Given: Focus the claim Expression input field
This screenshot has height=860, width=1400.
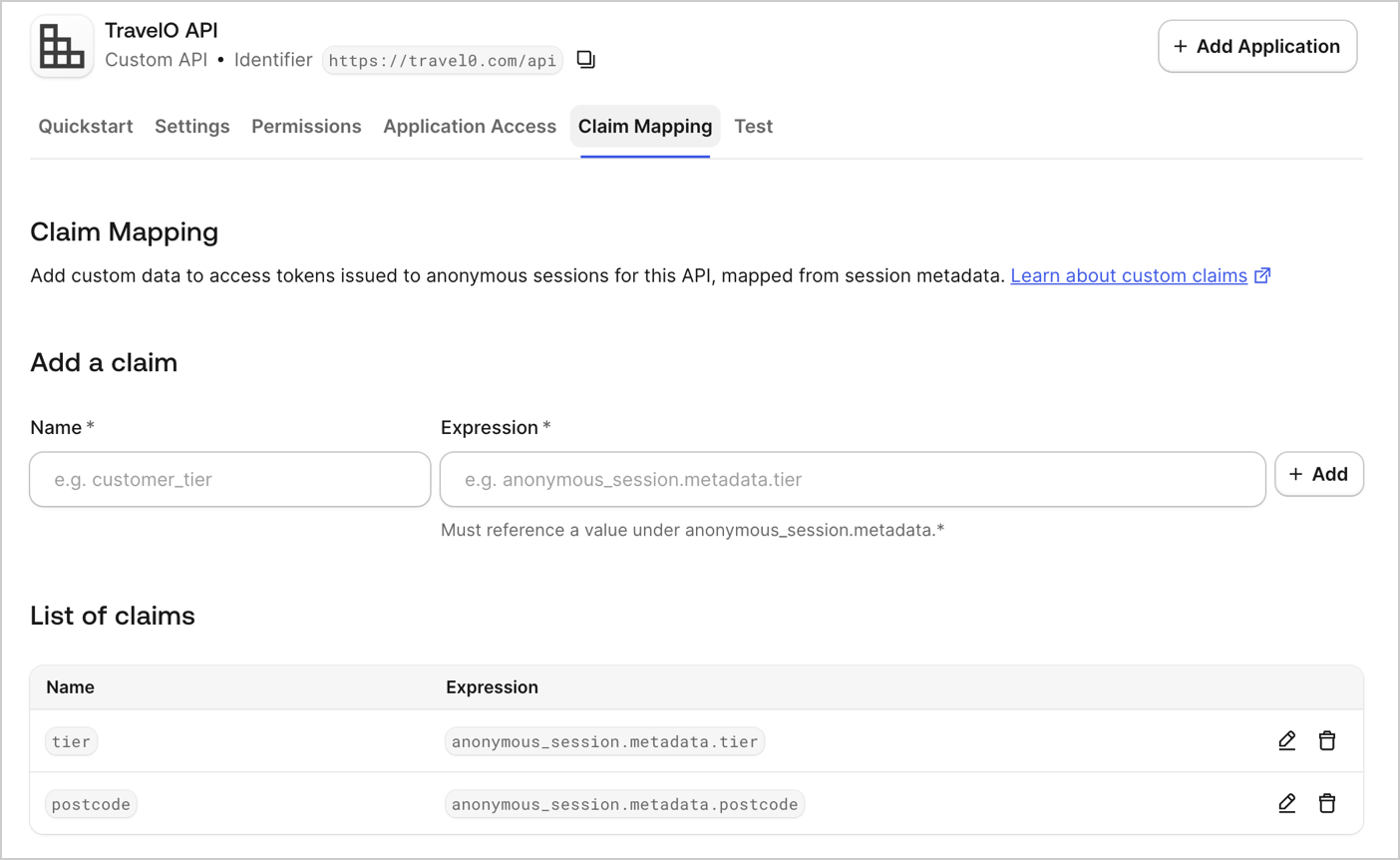Looking at the screenshot, I should 853,480.
